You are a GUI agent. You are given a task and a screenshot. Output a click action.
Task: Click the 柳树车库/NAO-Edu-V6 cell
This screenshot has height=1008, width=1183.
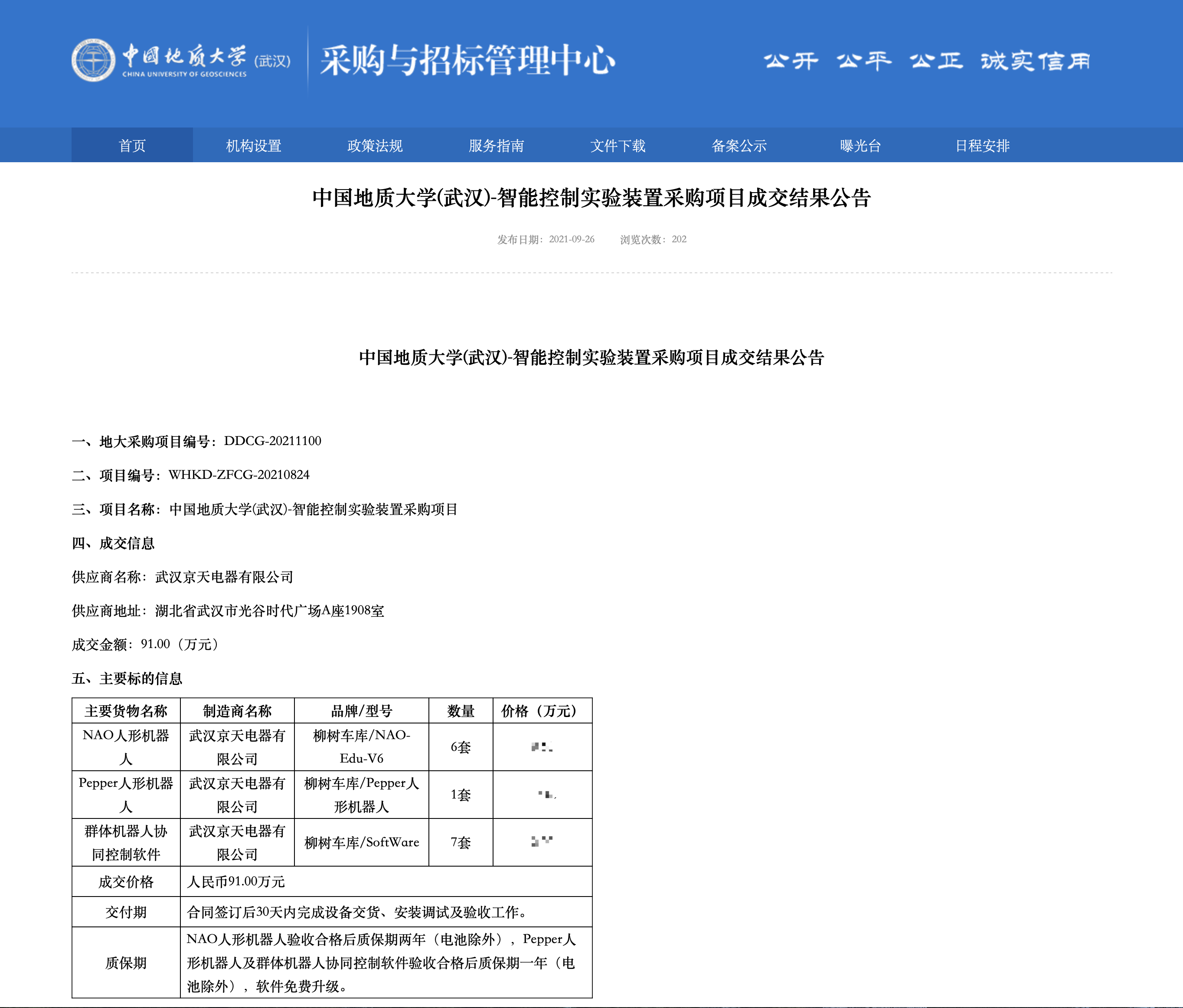362,747
